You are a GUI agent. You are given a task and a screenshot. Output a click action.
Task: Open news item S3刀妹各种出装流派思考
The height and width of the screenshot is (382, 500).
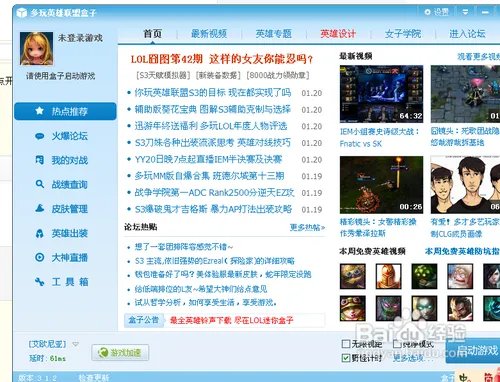[213, 143]
